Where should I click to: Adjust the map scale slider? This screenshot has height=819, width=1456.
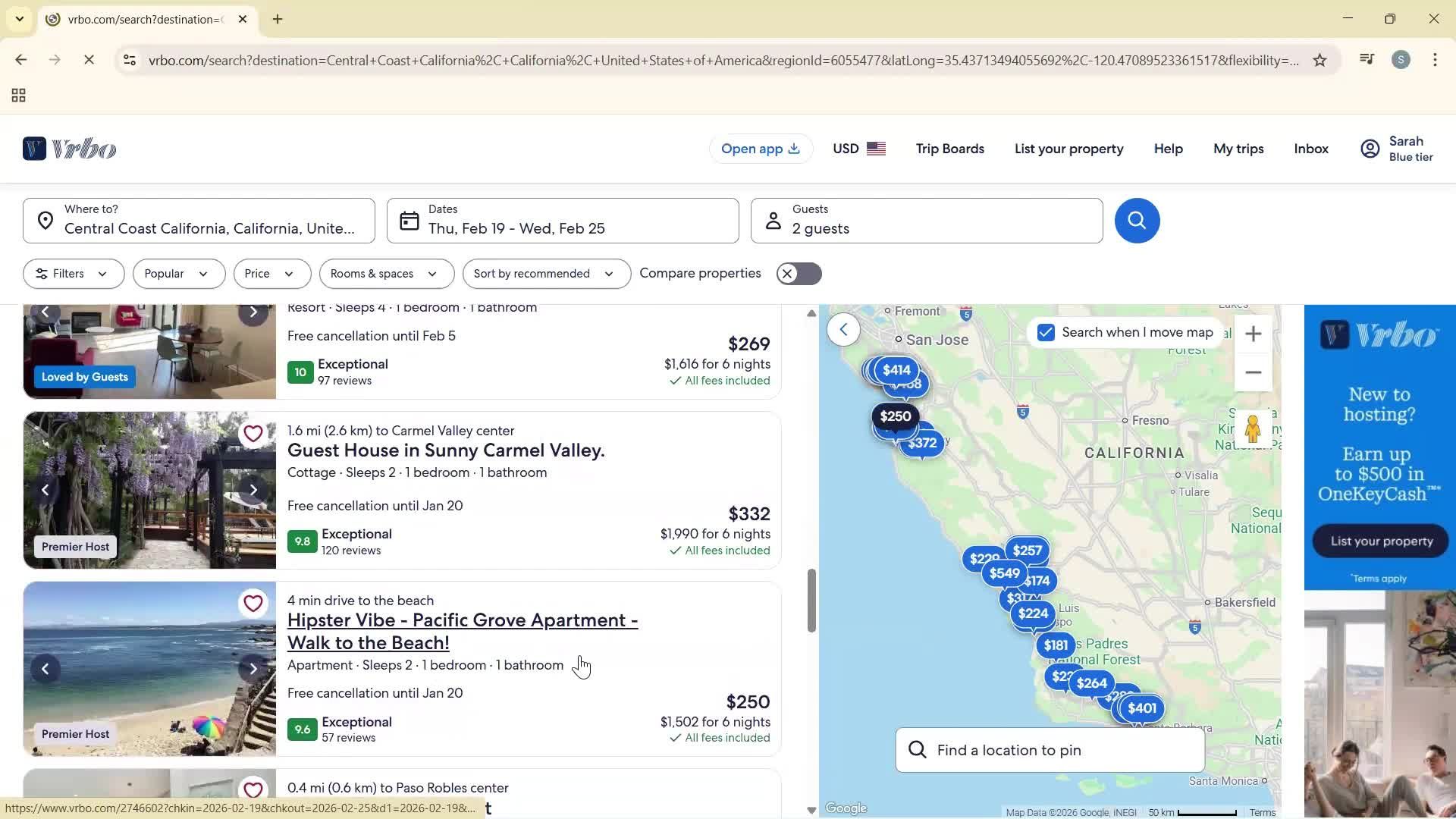coord(1206,811)
